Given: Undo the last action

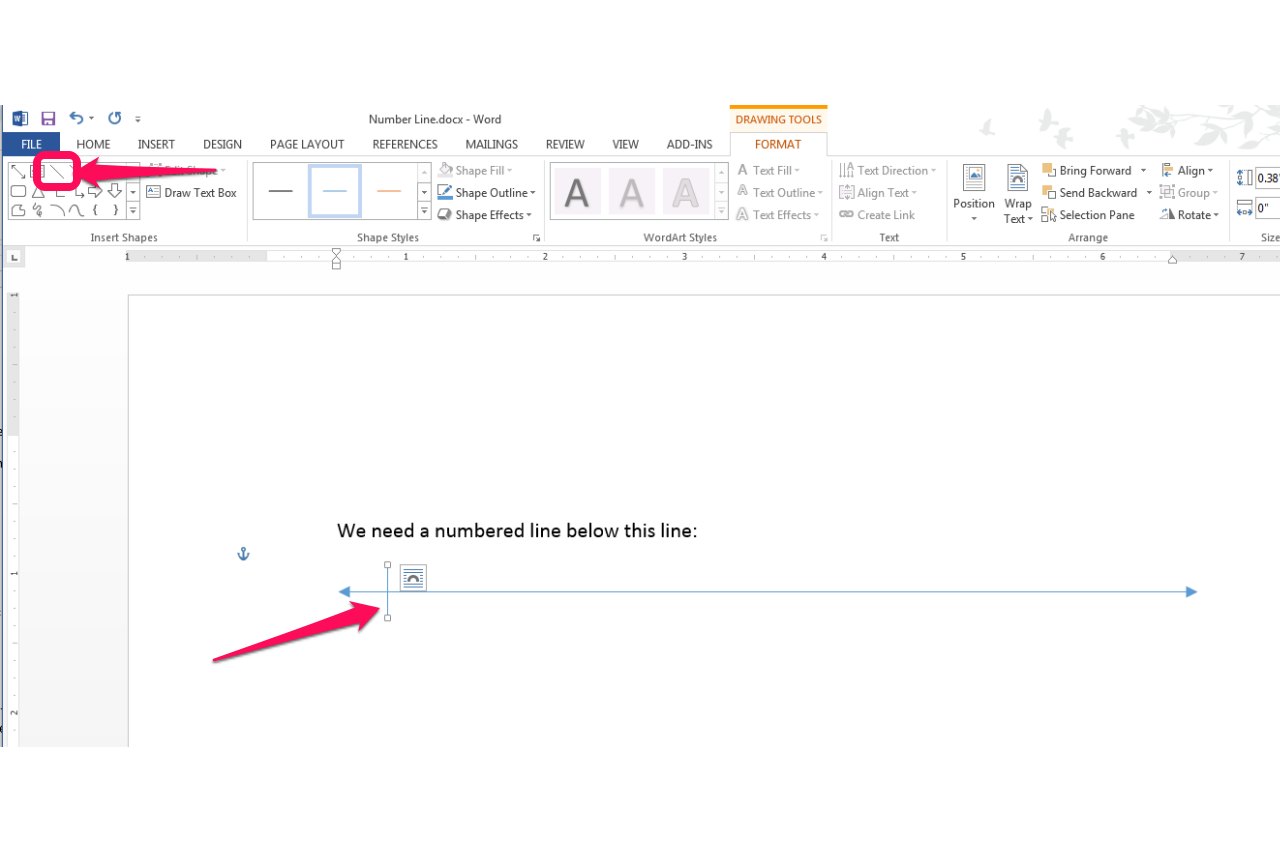Looking at the screenshot, I should (x=76, y=118).
